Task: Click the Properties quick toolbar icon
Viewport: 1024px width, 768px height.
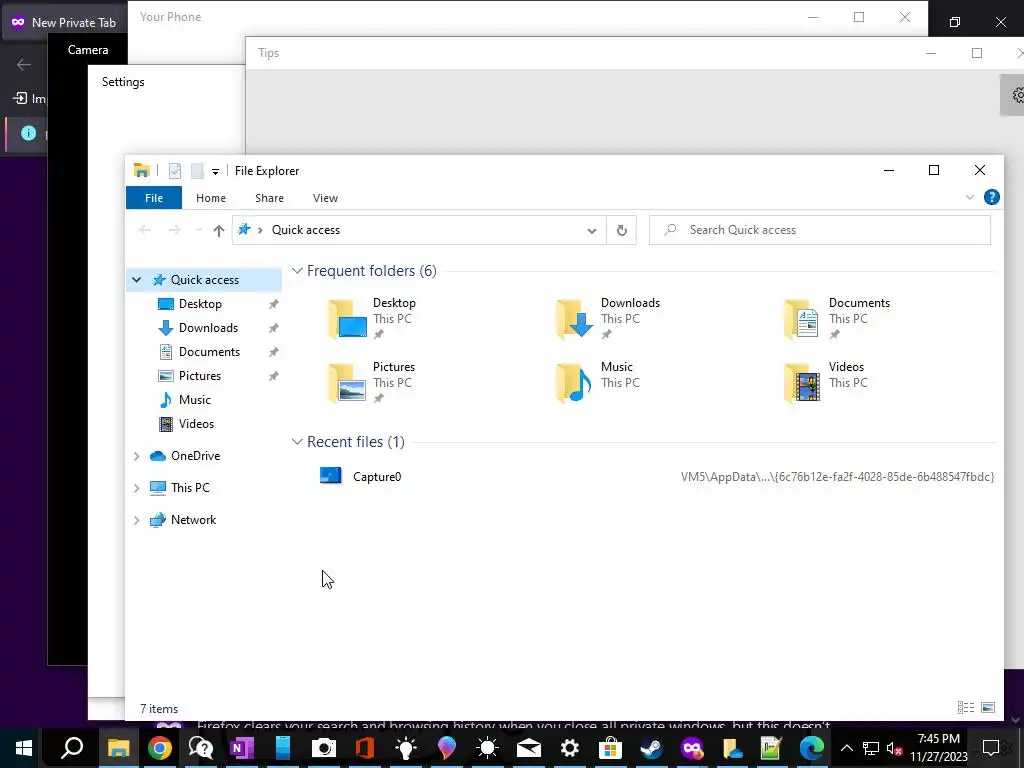Action: pyautogui.click(x=174, y=171)
